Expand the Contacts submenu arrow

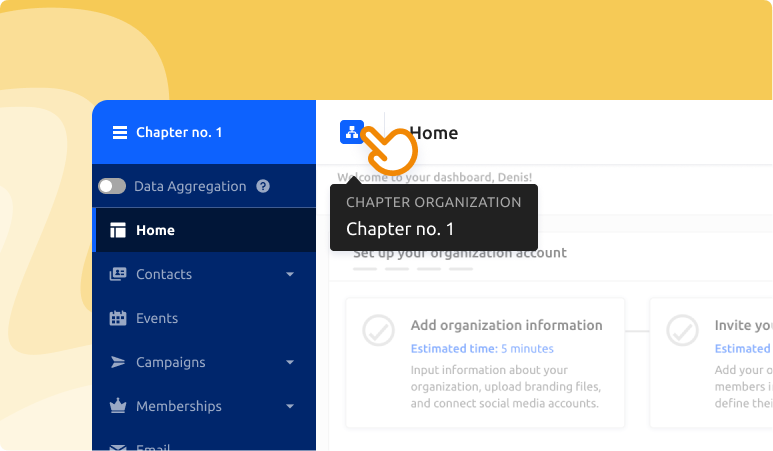(x=290, y=274)
